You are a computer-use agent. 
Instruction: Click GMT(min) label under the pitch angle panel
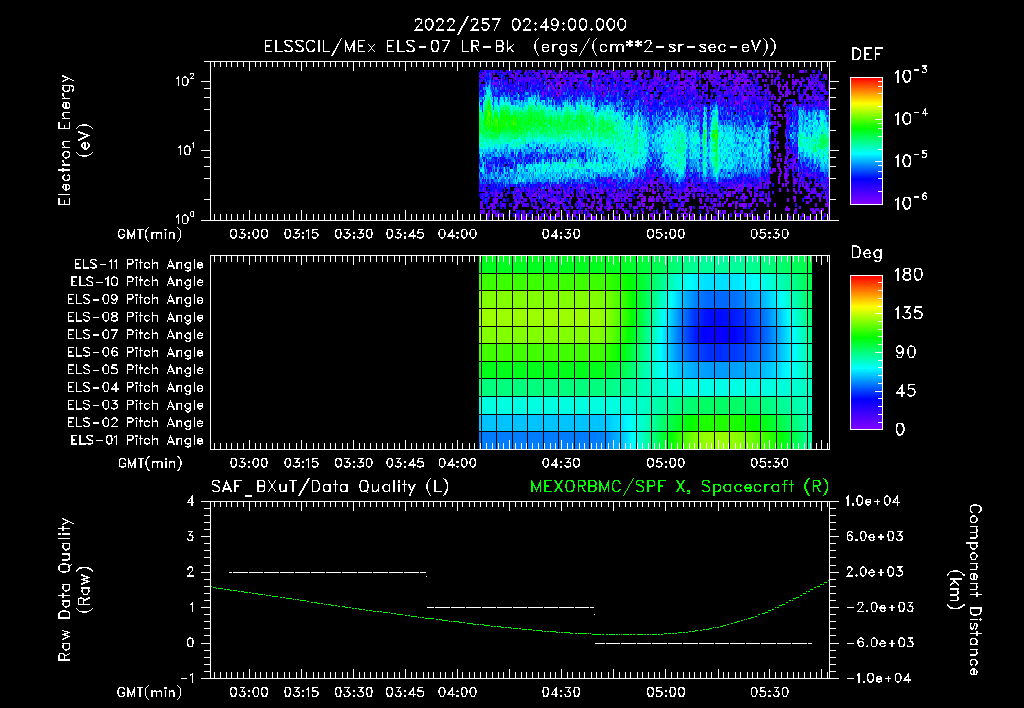click(x=150, y=463)
